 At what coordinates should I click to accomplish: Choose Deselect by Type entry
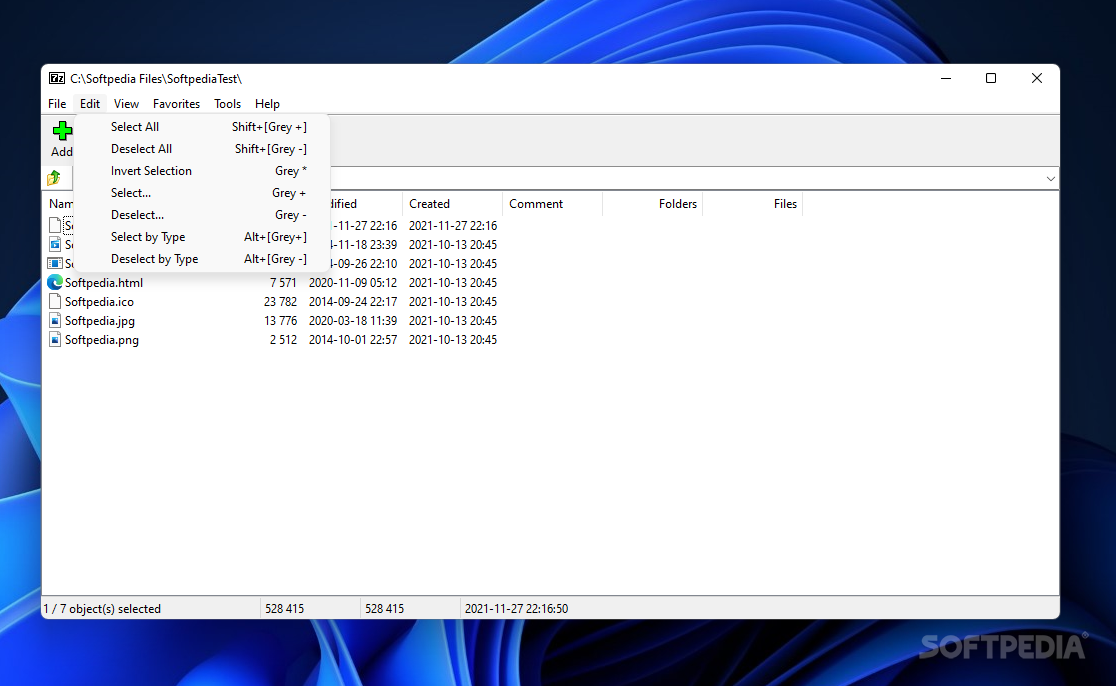pos(202,259)
